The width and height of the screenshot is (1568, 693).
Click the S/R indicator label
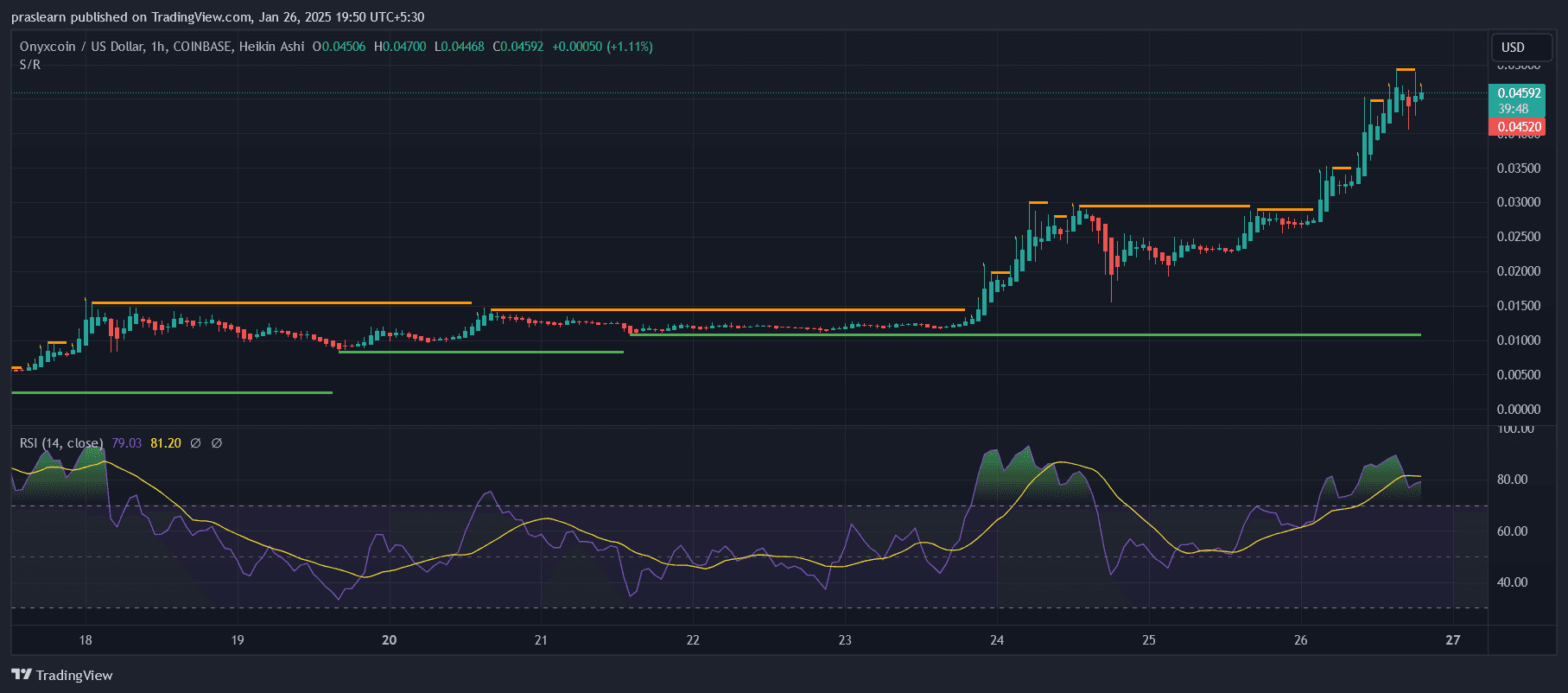click(x=30, y=65)
